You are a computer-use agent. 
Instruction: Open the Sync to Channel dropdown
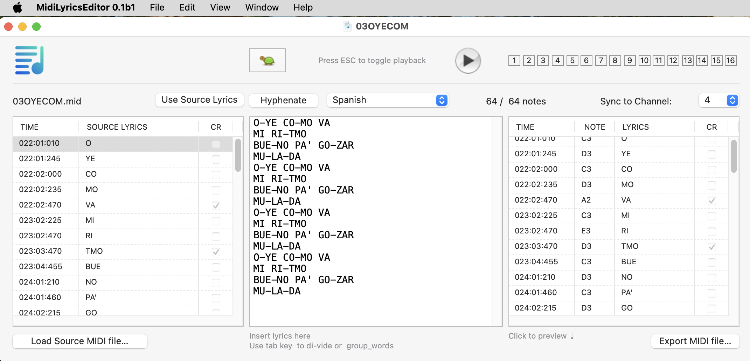(x=718, y=100)
